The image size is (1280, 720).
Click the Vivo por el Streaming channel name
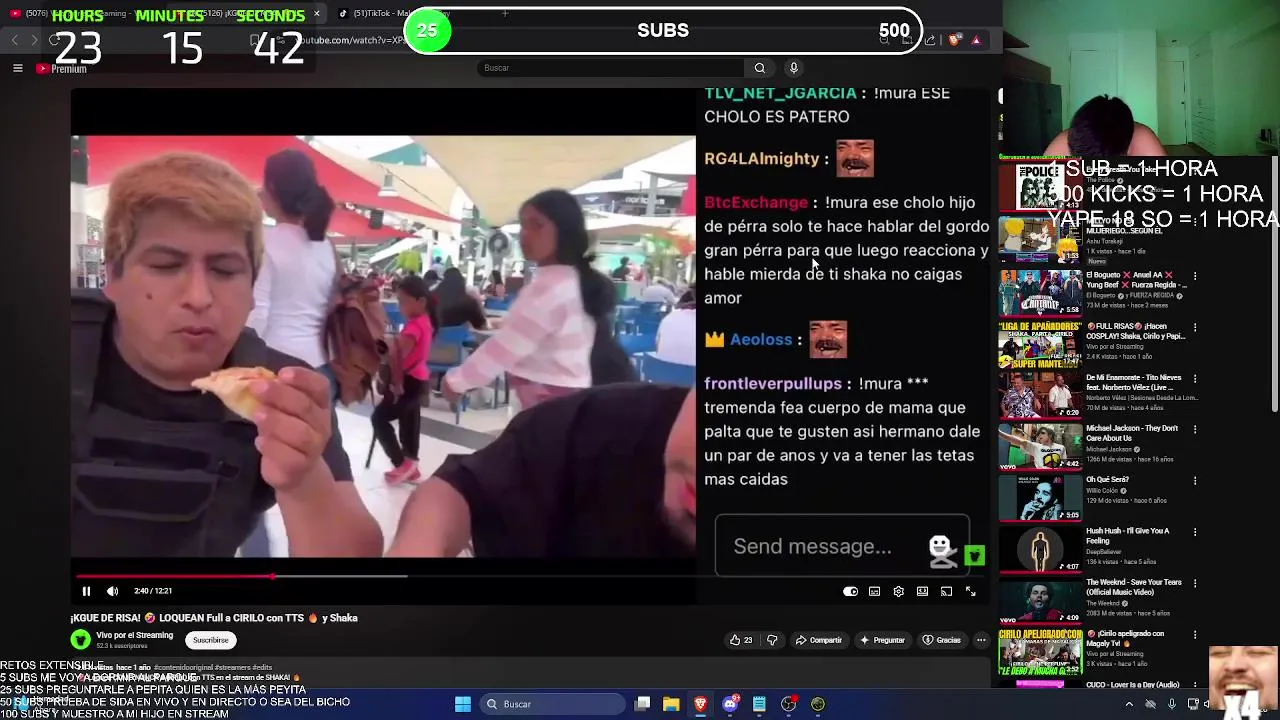[x=135, y=635]
